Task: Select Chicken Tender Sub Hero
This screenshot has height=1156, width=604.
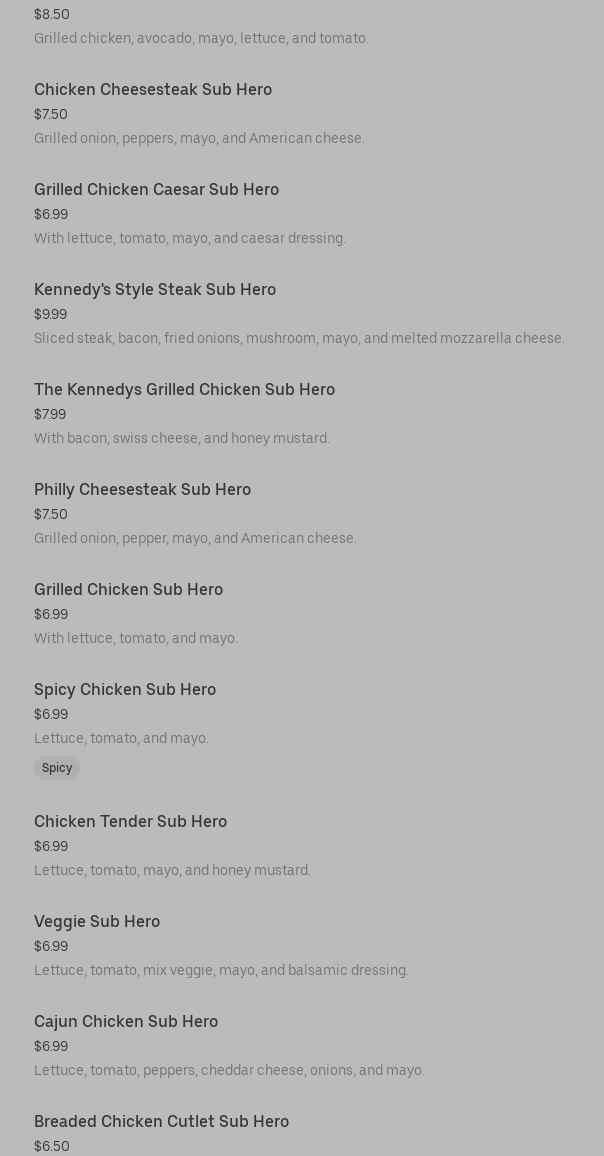Action: click(130, 822)
